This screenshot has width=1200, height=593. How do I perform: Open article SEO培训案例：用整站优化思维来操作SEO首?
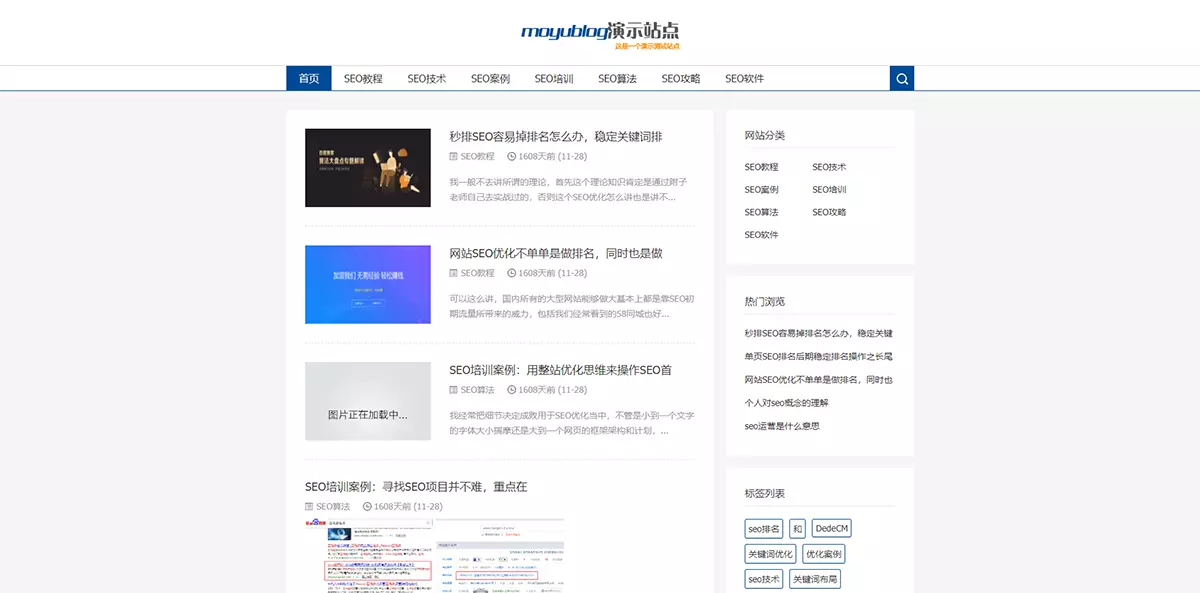pyautogui.click(x=561, y=370)
